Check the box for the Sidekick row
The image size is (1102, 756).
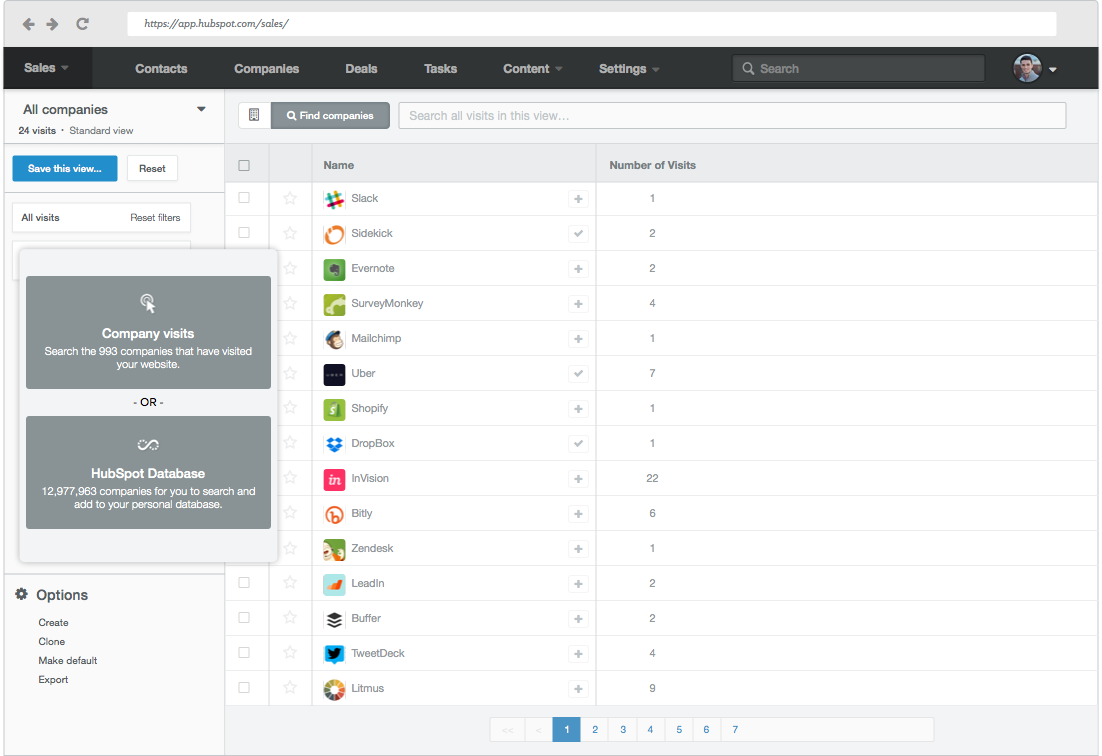click(x=244, y=233)
